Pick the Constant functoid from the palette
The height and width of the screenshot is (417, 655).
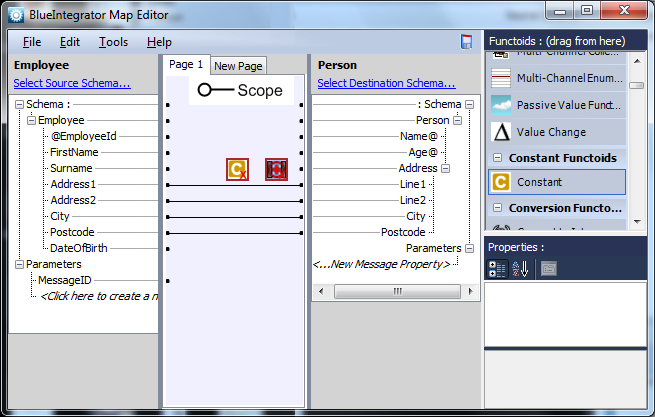tap(557, 182)
